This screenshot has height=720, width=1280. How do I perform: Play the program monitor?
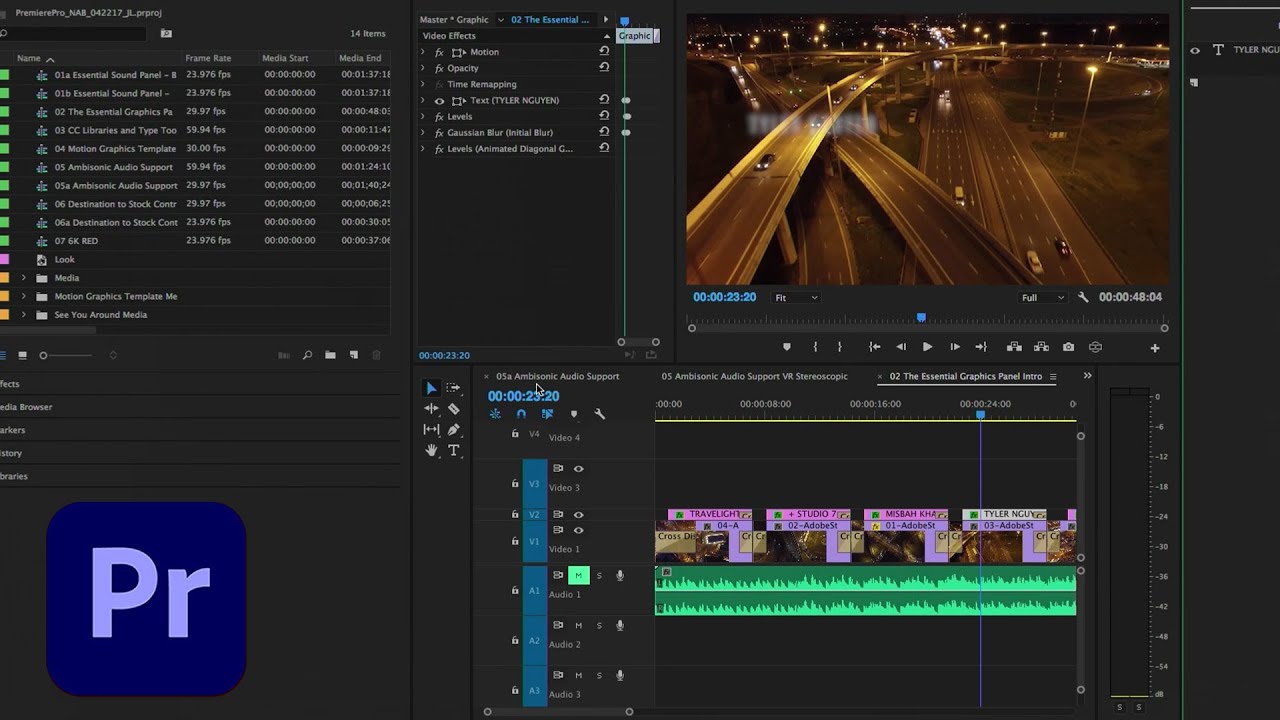927,347
